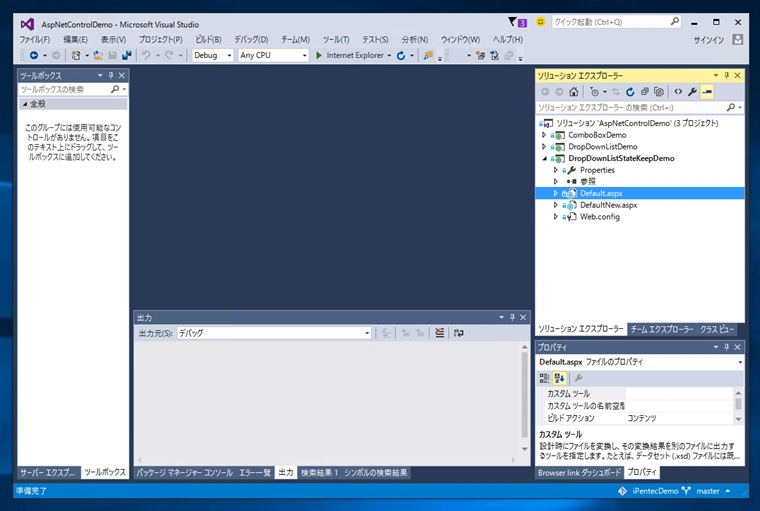Click the Navigate Backward toolbar icon
This screenshot has width=760, height=511.
[33, 55]
